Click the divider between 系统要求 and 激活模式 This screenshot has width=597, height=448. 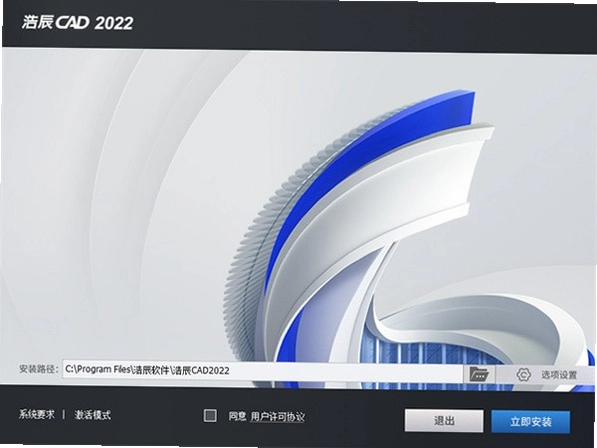64,415
